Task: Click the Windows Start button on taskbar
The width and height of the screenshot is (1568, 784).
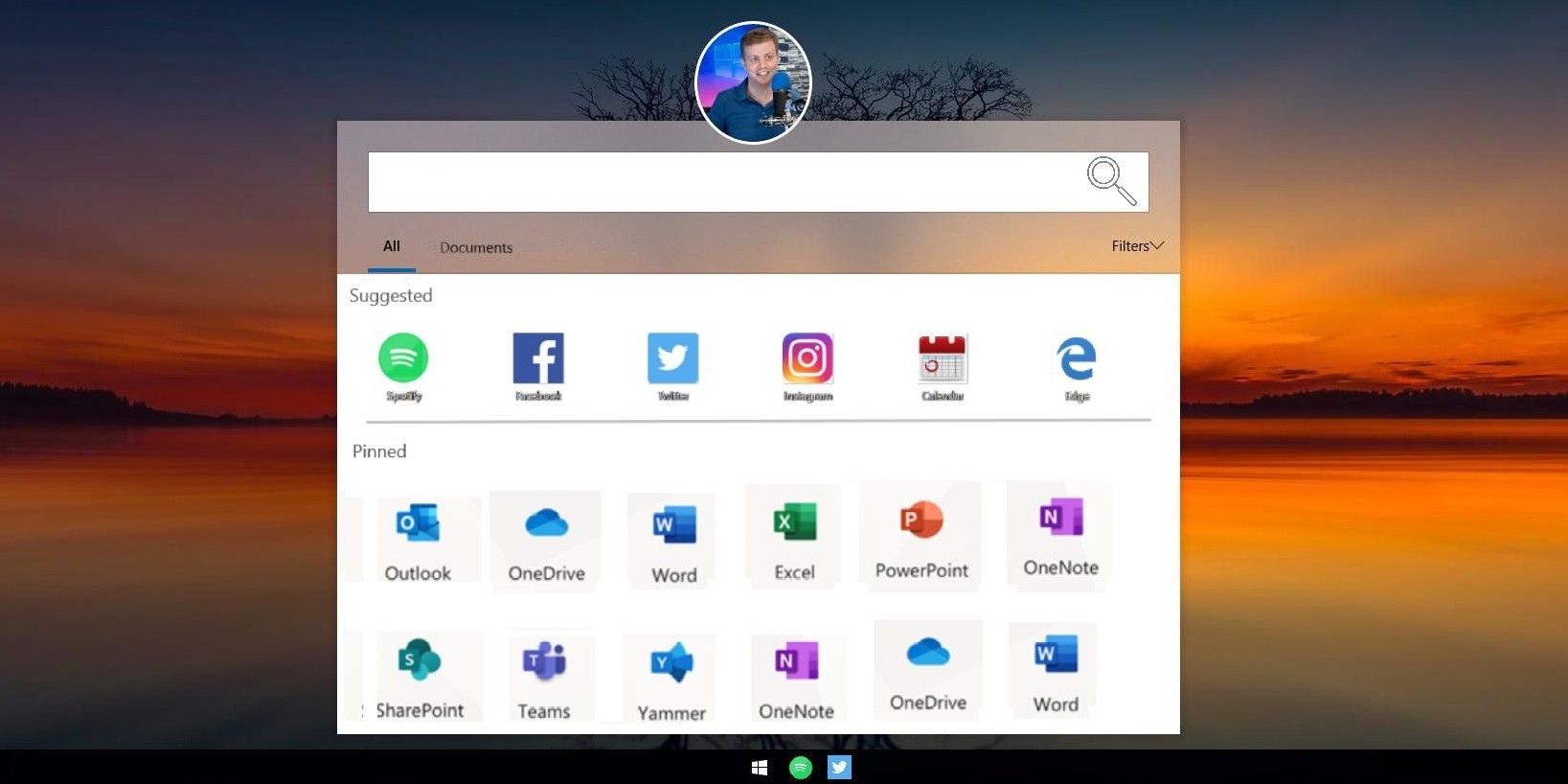Action: (x=760, y=768)
